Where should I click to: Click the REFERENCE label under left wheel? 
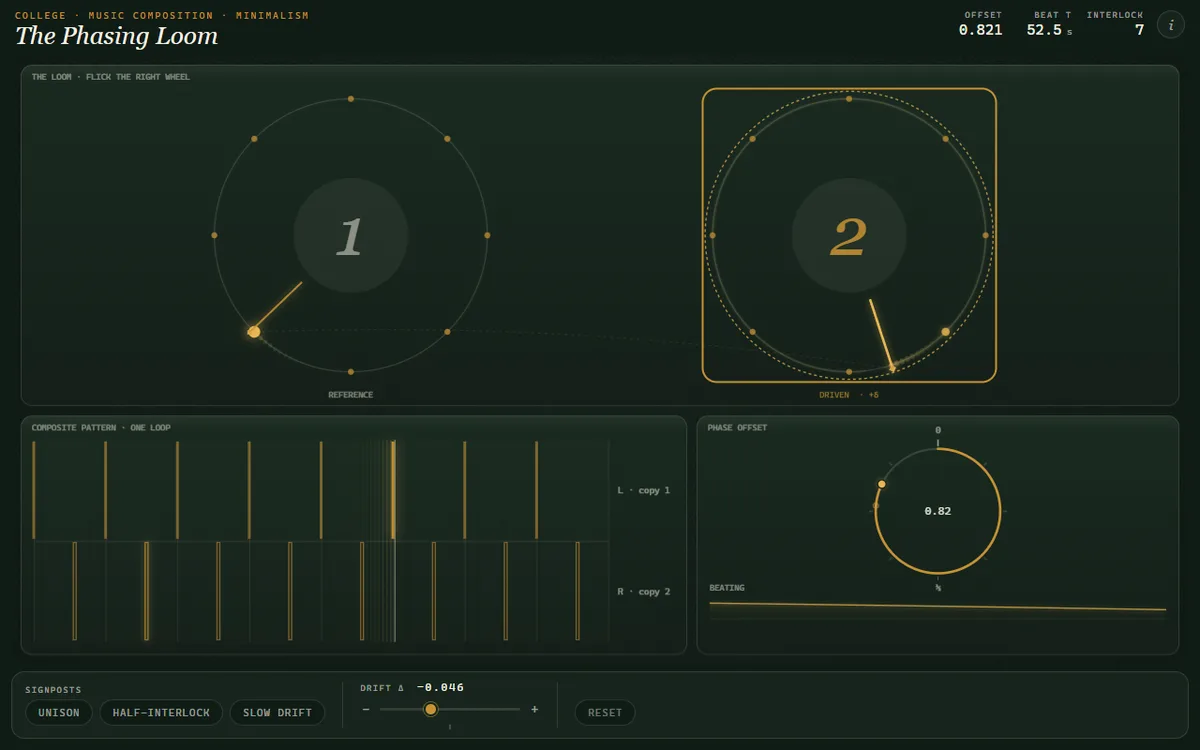click(x=351, y=395)
